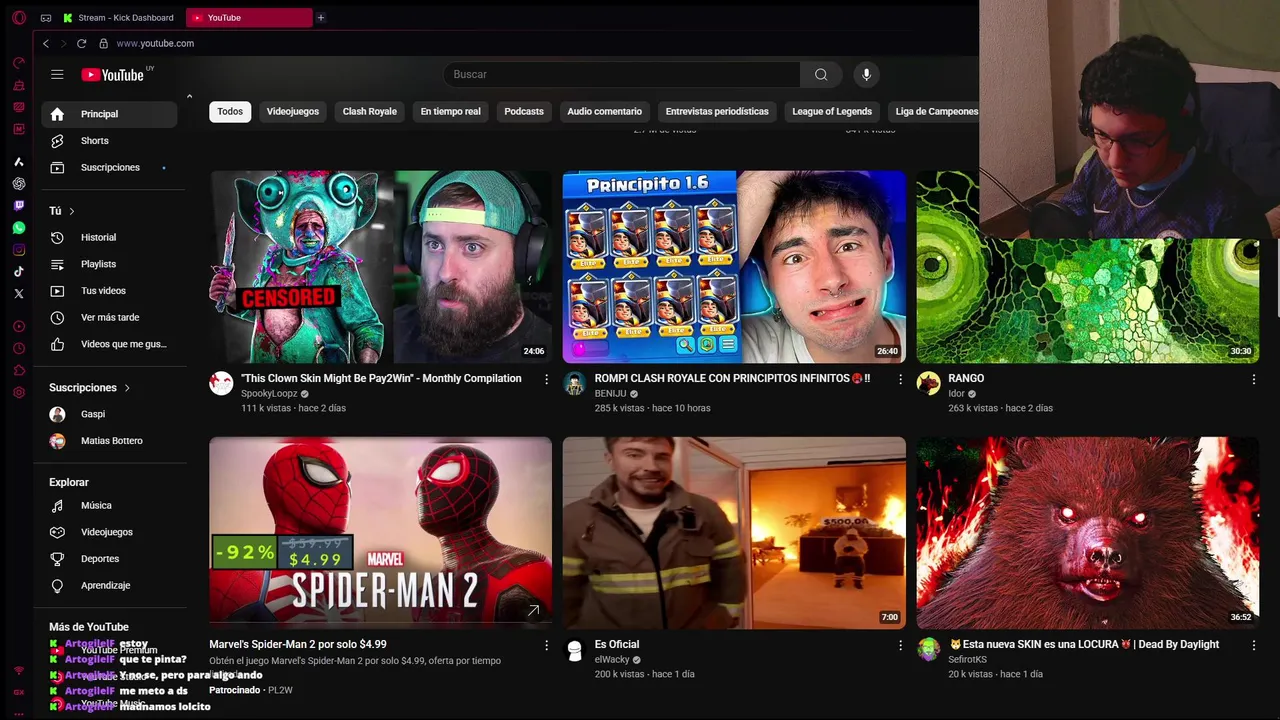Image resolution: width=1280 pixels, height=720 pixels.
Task: Open options for Clown Skin video
Action: (546, 379)
